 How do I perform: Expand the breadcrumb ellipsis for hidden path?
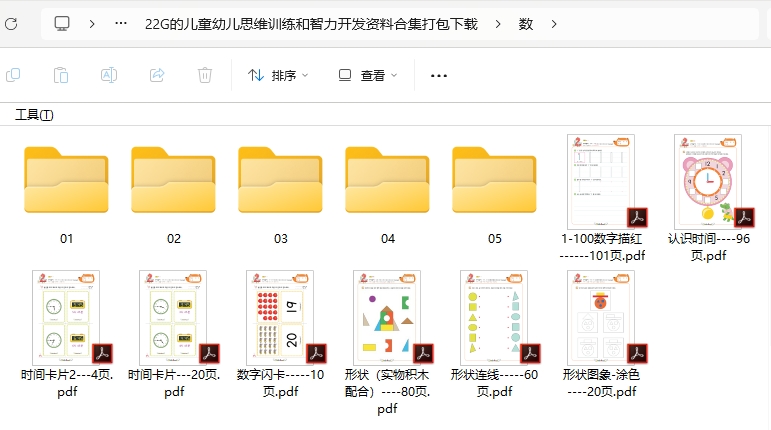click(121, 24)
